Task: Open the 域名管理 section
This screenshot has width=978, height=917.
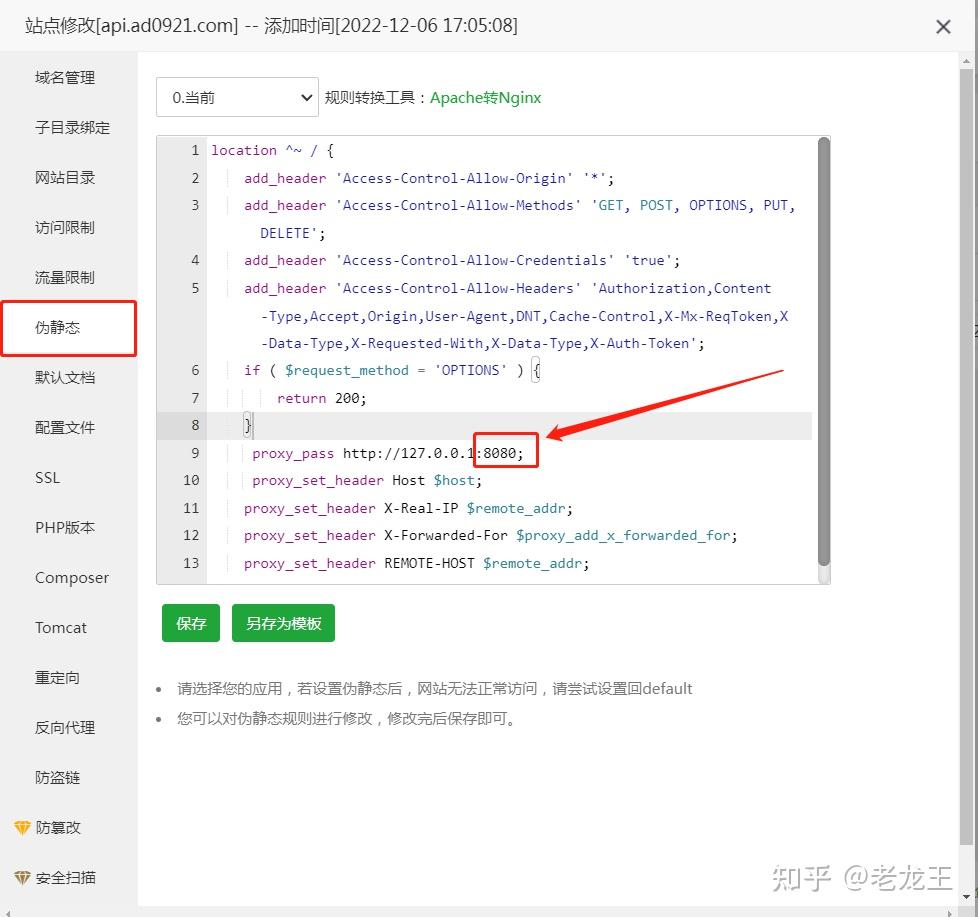Action: [63, 77]
